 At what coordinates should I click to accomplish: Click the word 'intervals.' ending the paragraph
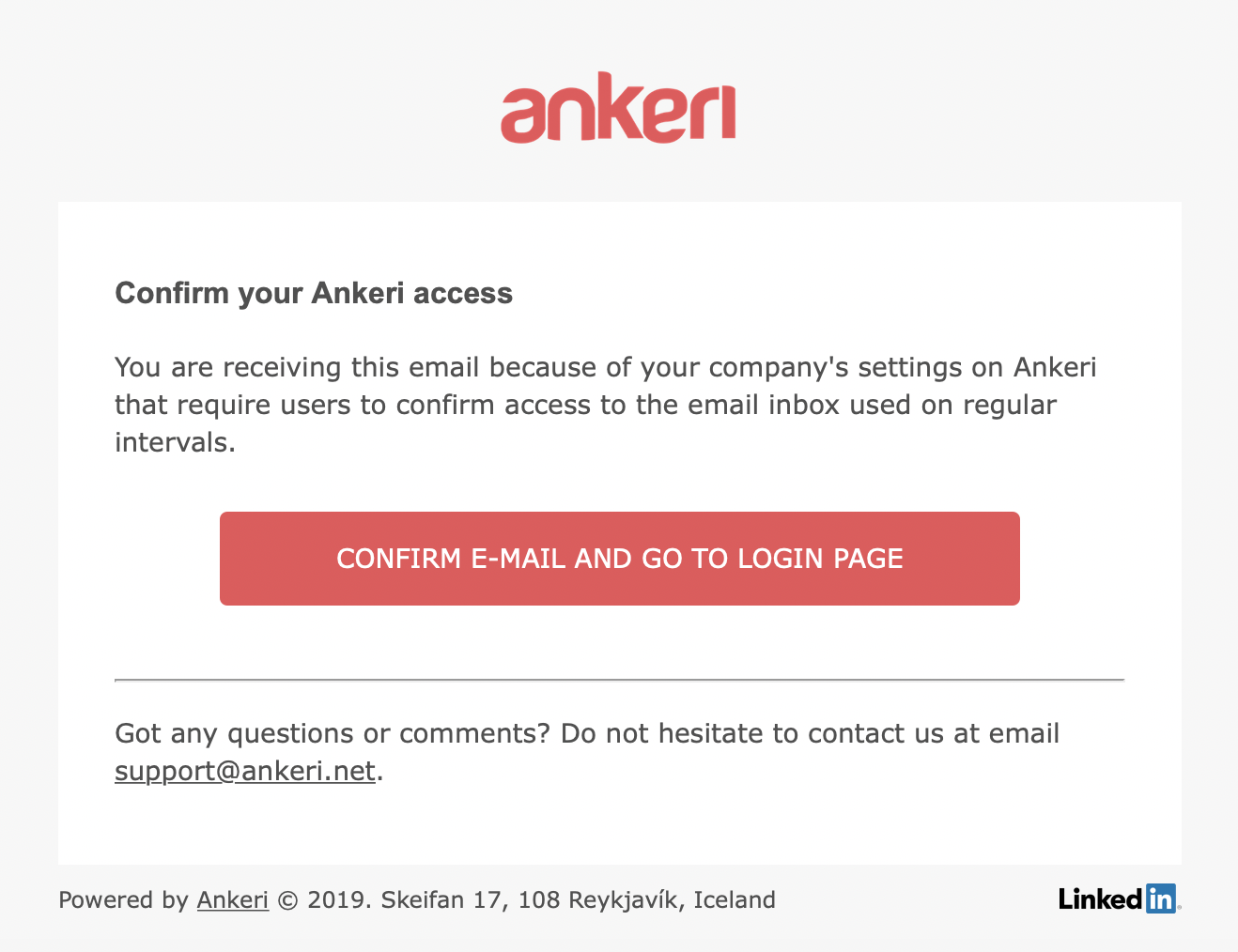[x=175, y=442]
